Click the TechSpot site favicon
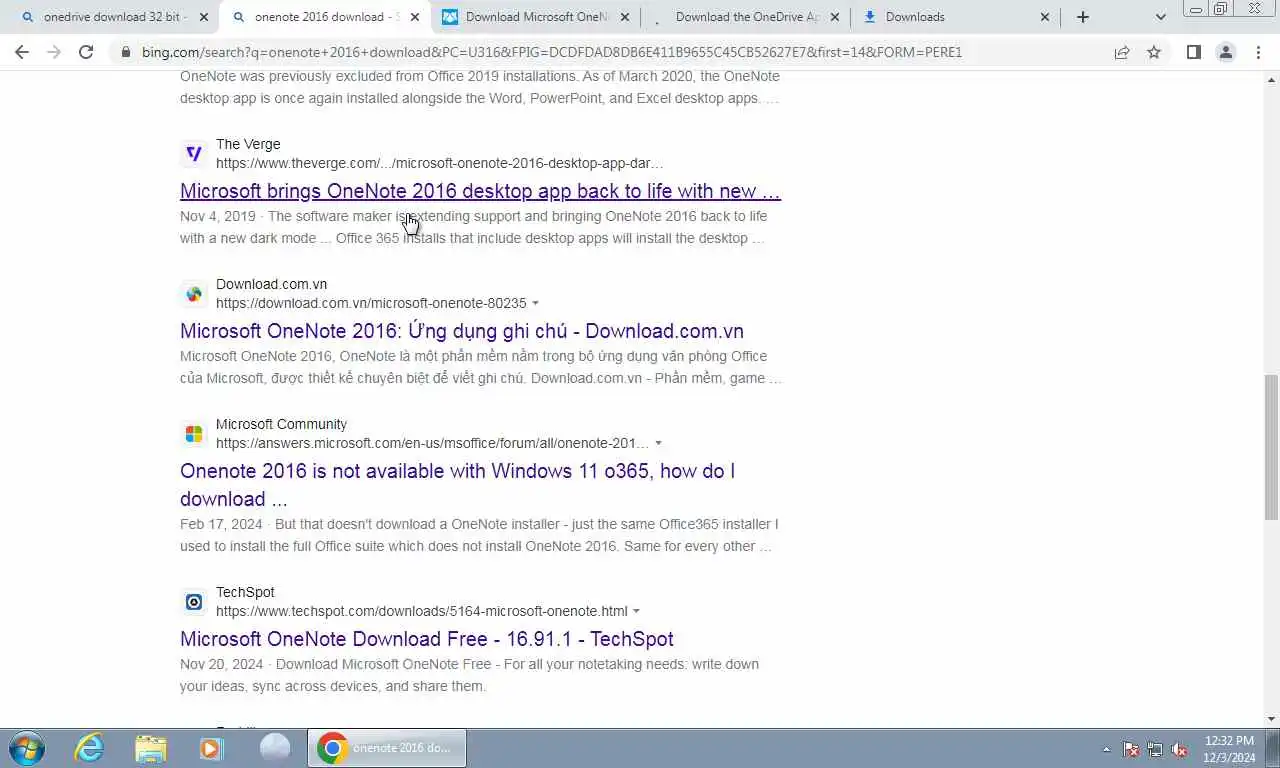Screen dimensions: 1280x768 [x=194, y=602]
